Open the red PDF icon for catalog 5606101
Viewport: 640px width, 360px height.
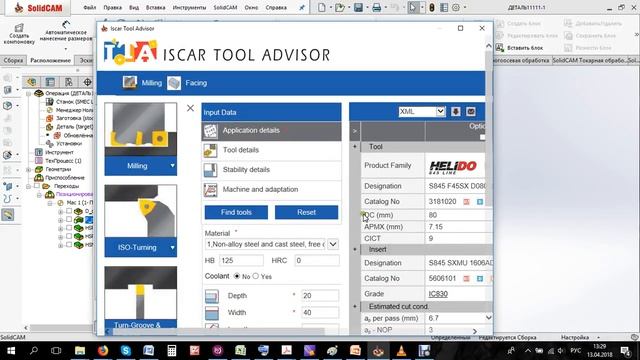467,278
